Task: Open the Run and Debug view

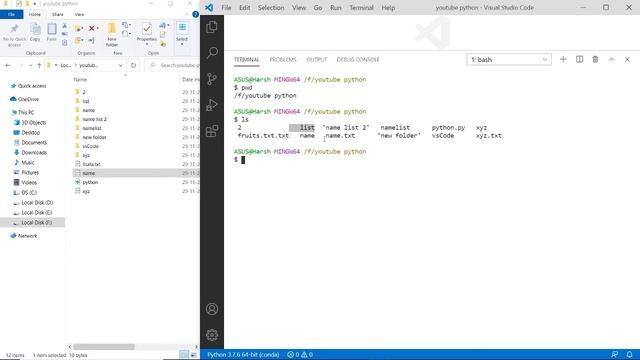Action: [x=212, y=105]
